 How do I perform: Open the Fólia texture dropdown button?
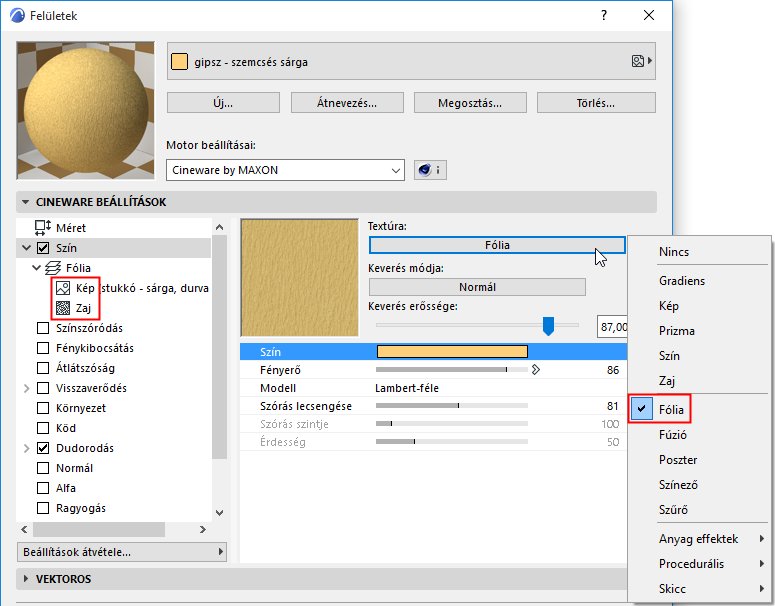tap(497, 245)
